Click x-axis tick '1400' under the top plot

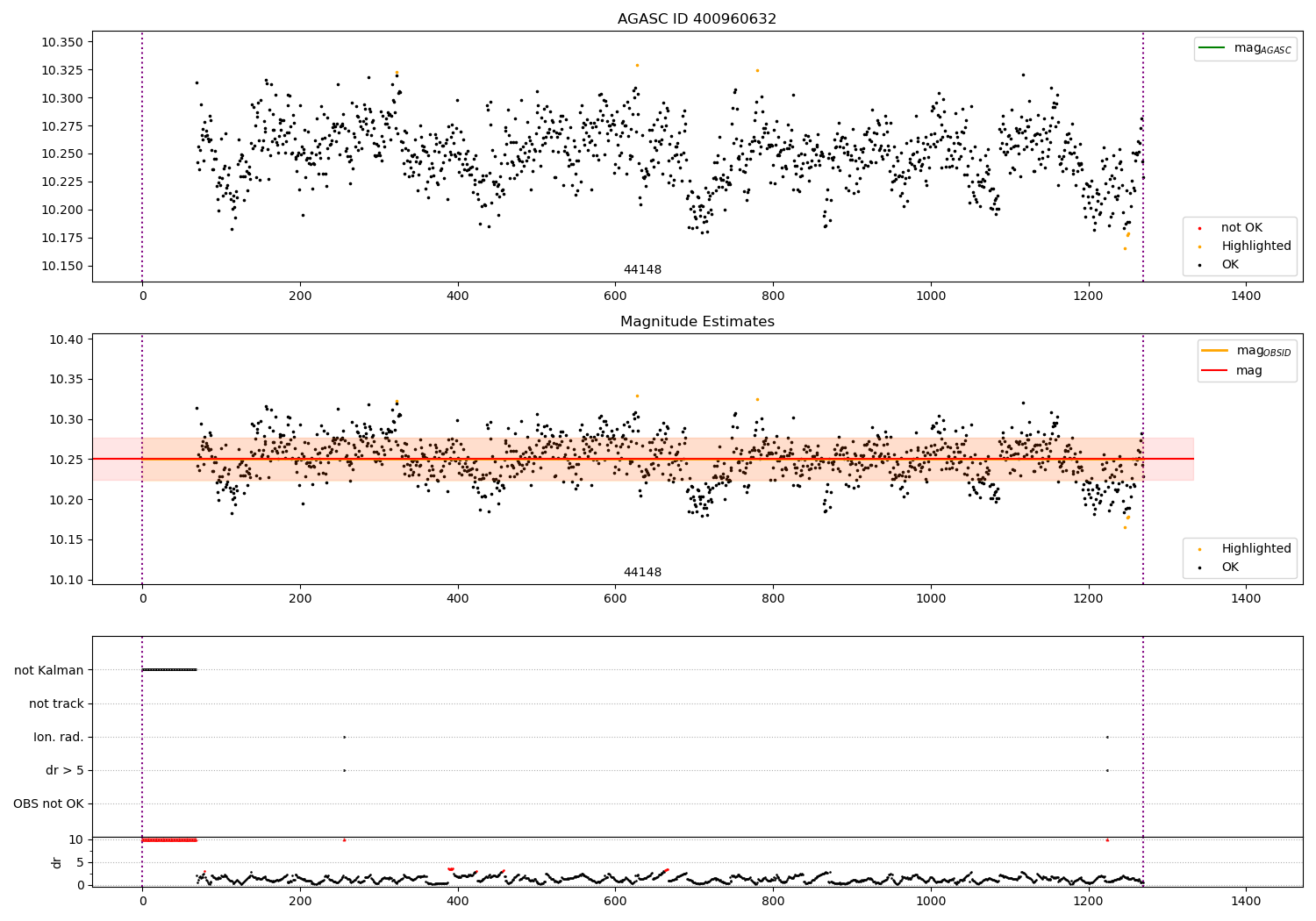[1246, 296]
